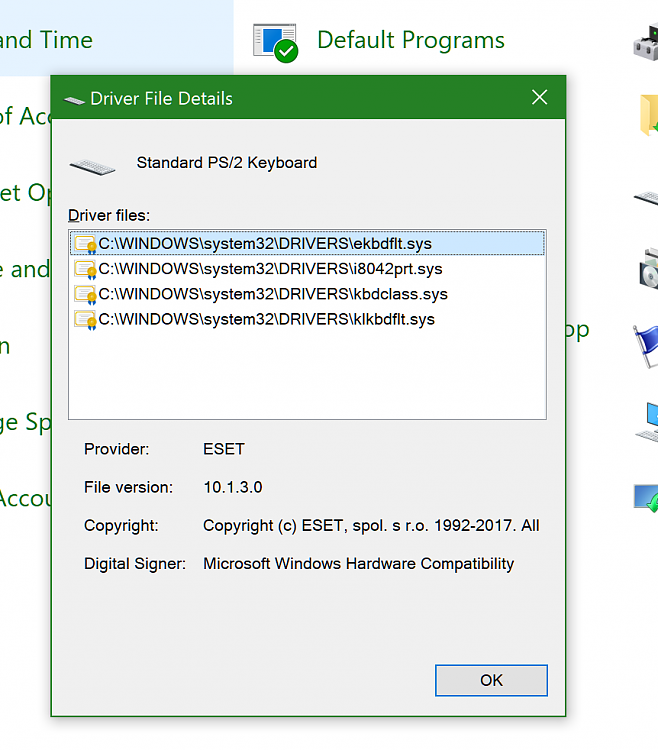This screenshot has width=658, height=750.
Task: Click the monitor icon with green arrow, bottom right
Action: pos(646,497)
